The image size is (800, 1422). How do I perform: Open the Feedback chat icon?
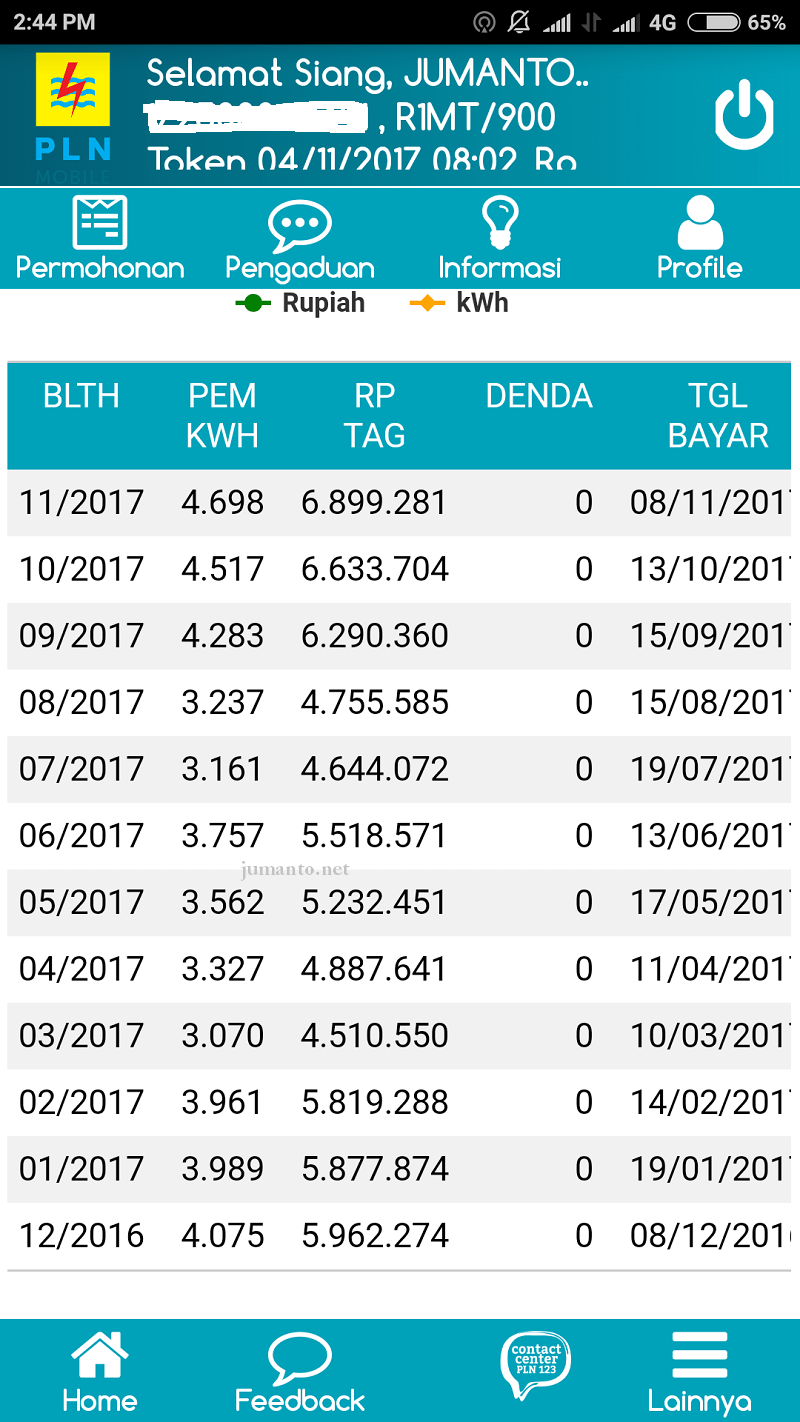click(300, 1360)
